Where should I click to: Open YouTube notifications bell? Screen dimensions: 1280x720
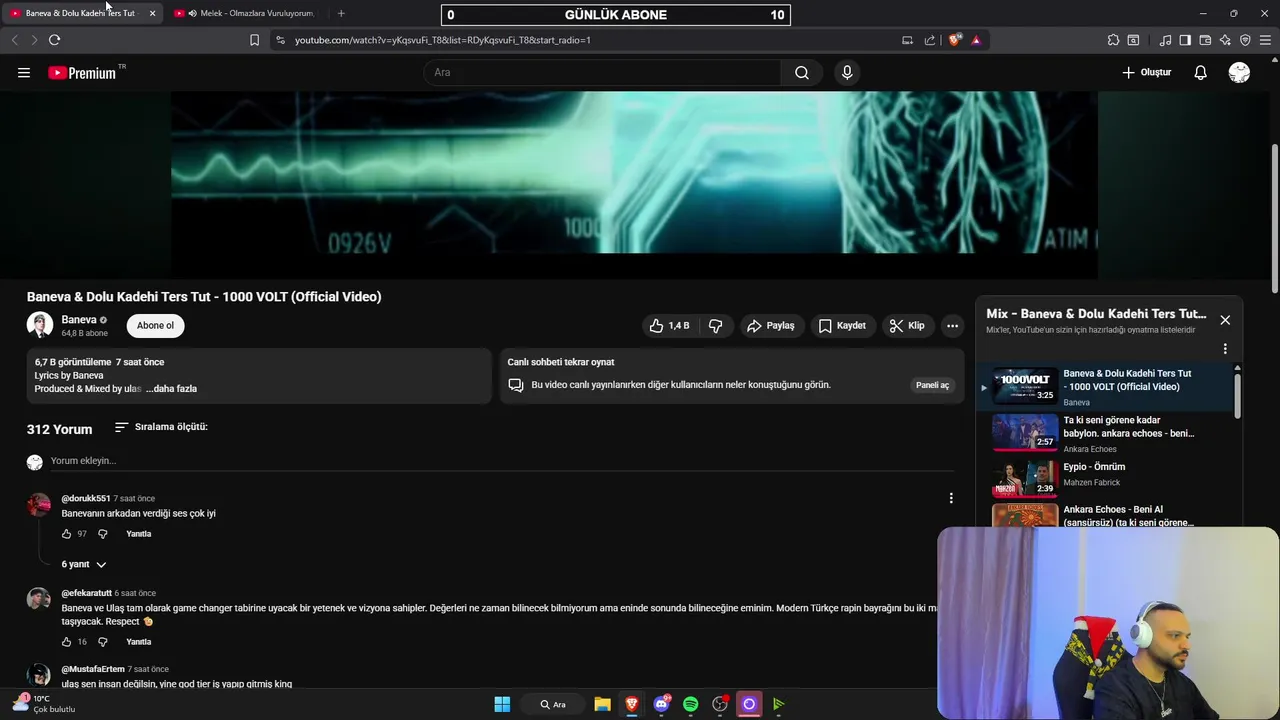pyautogui.click(x=1201, y=72)
